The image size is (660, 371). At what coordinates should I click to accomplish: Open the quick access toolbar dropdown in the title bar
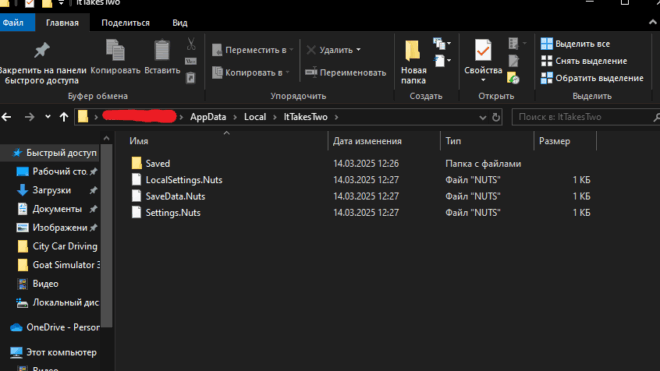tap(61, 3)
